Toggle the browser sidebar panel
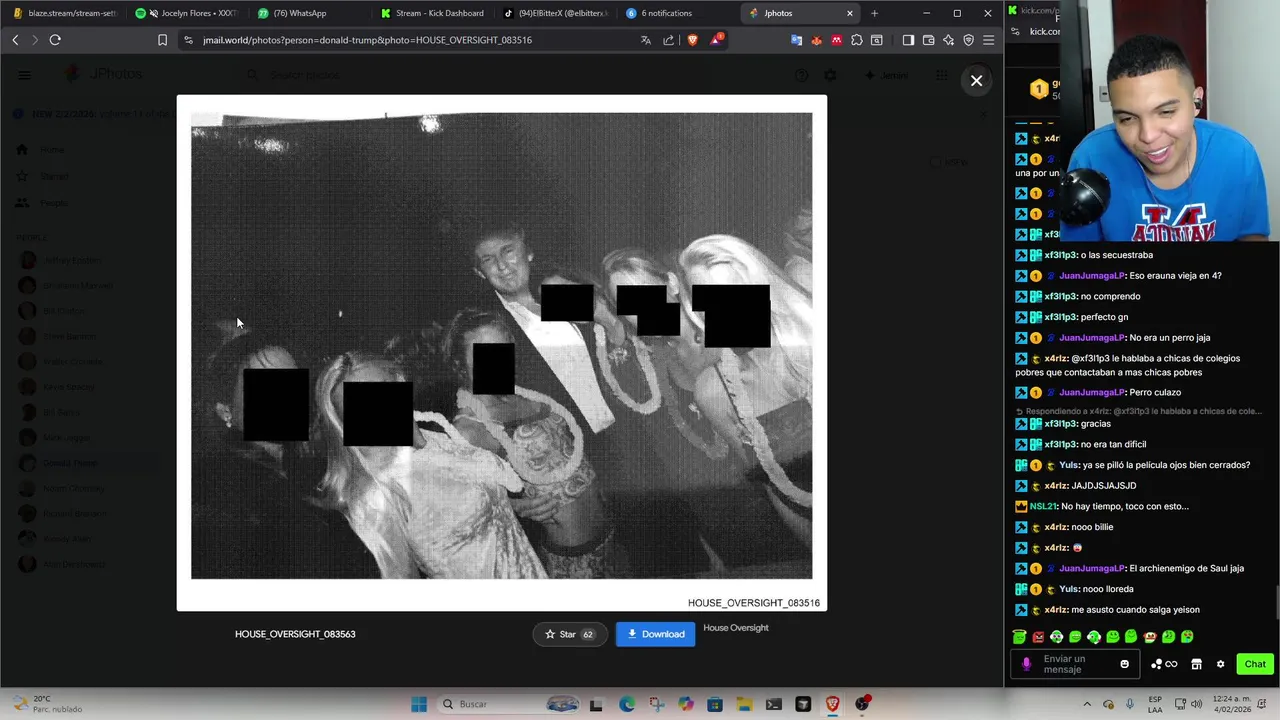The height and width of the screenshot is (720, 1280). 908,40
